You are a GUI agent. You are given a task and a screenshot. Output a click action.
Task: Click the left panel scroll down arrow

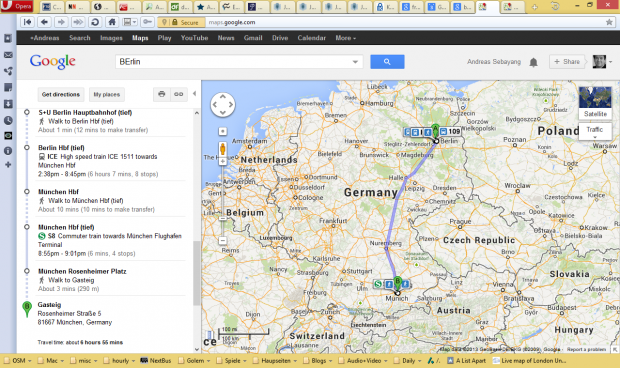coord(197,349)
